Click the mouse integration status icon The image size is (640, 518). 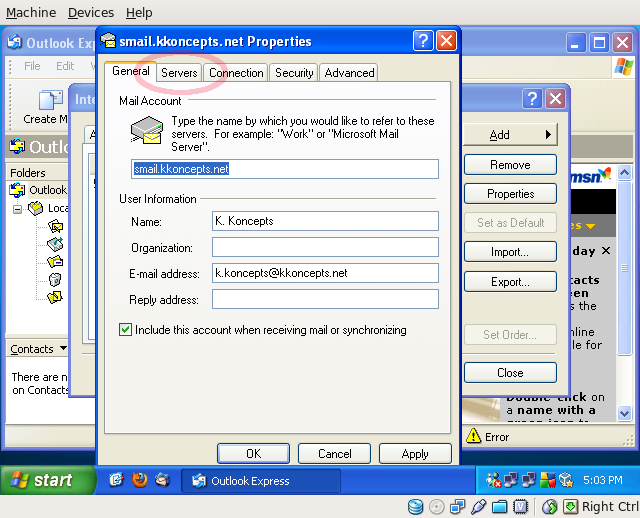pyautogui.click(x=550, y=507)
